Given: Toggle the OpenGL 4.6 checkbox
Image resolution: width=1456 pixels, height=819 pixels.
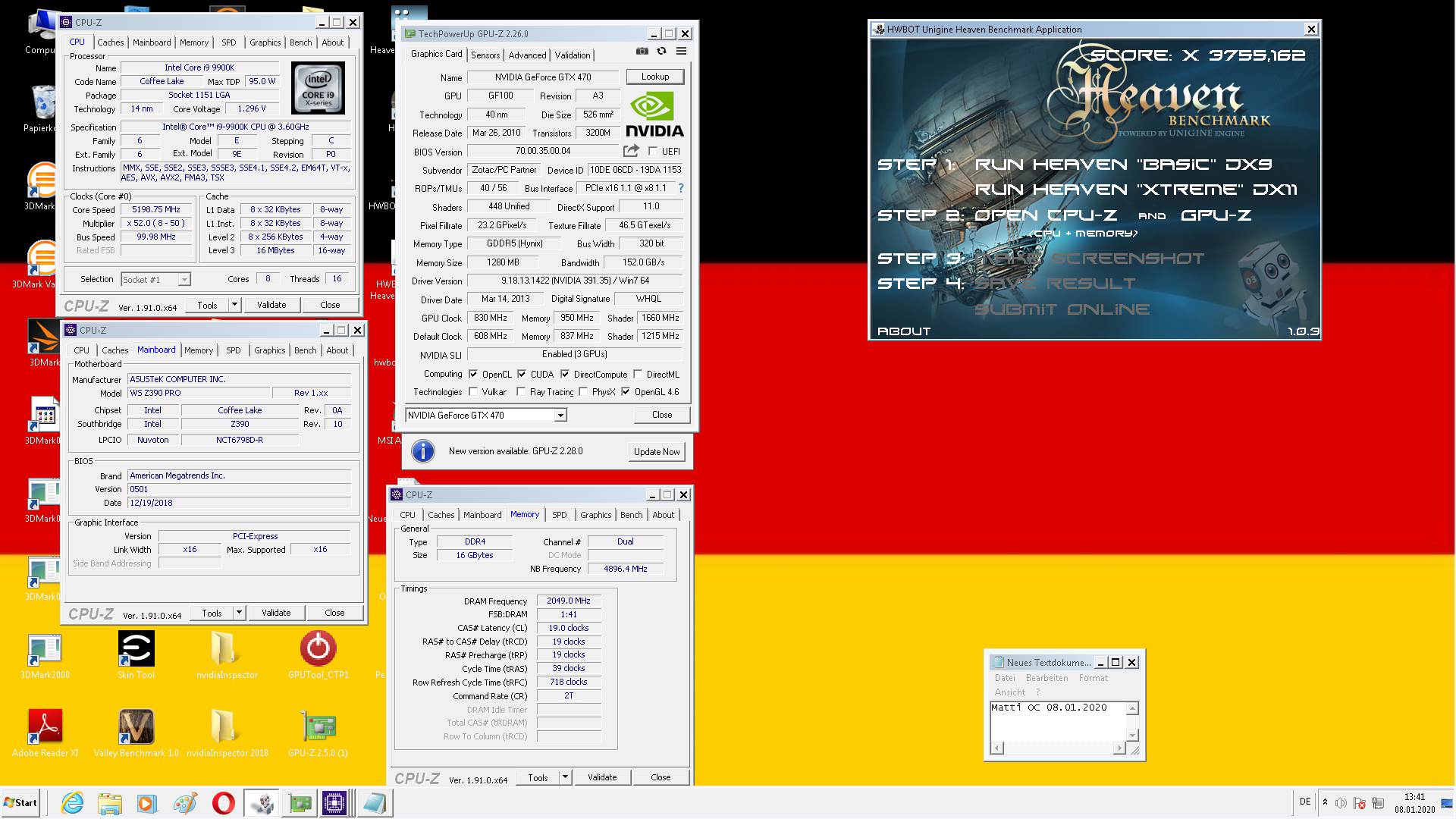Looking at the screenshot, I should click(x=626, y=391).
